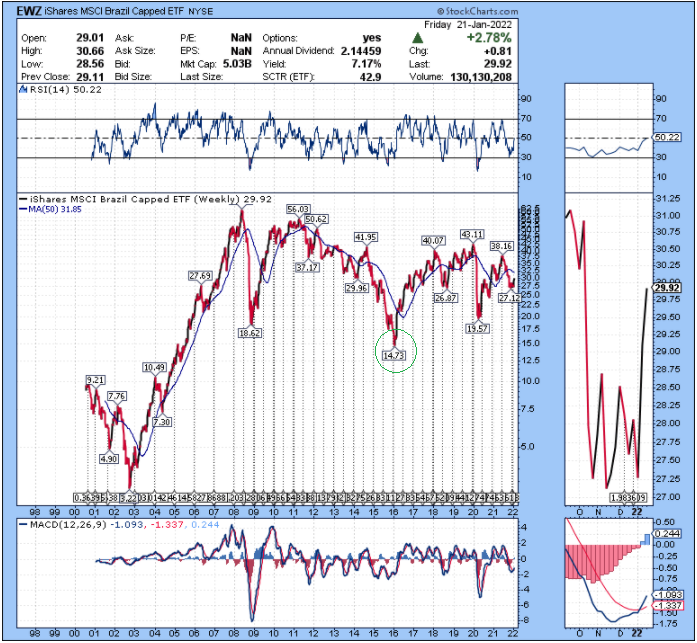Click the 7.76 price label
Image resolution: width=697 pixels, height=643 pixels.
click(x=116, y=396)
